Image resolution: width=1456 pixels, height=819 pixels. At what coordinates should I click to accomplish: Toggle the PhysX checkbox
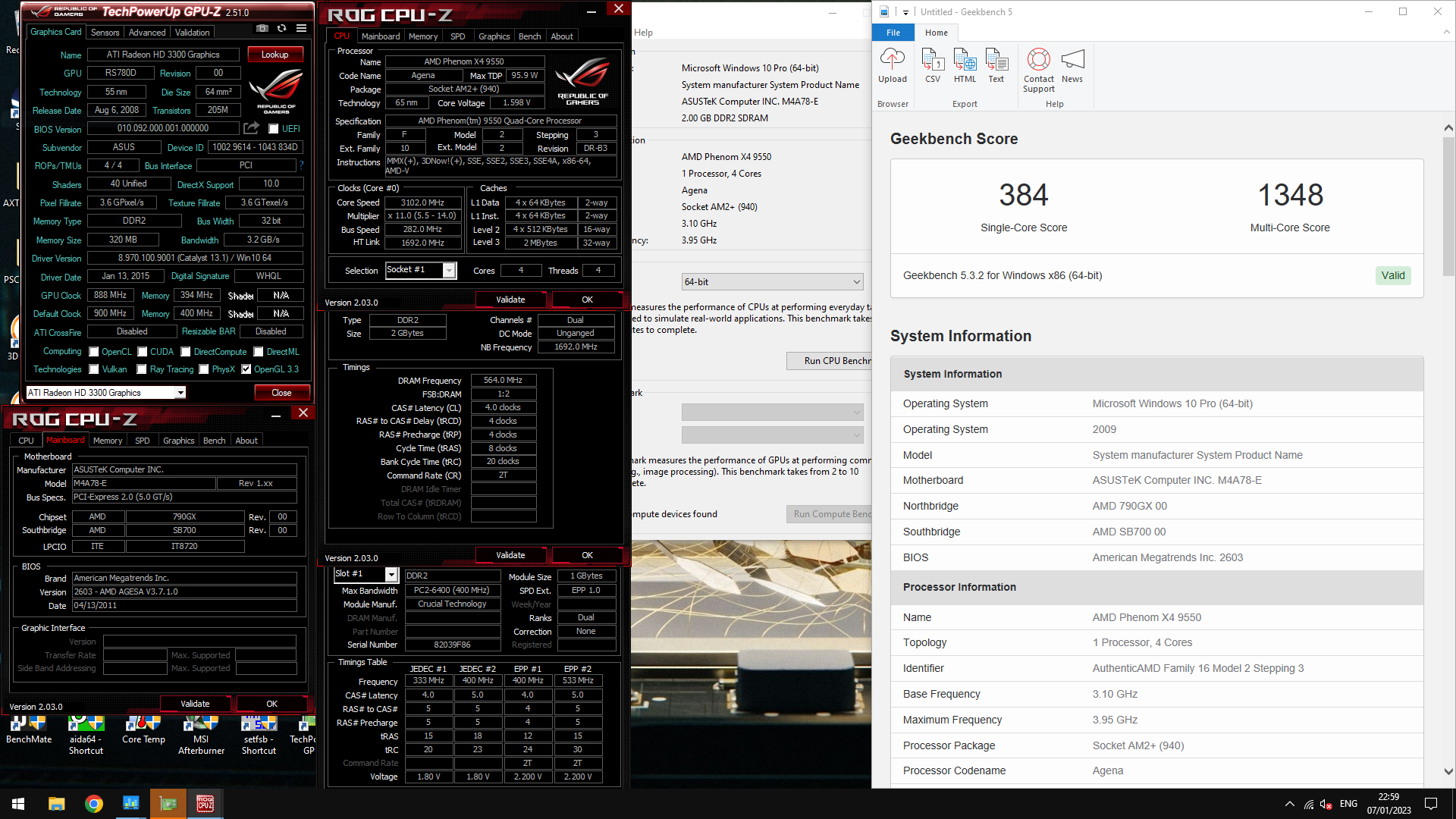[204, 369]
